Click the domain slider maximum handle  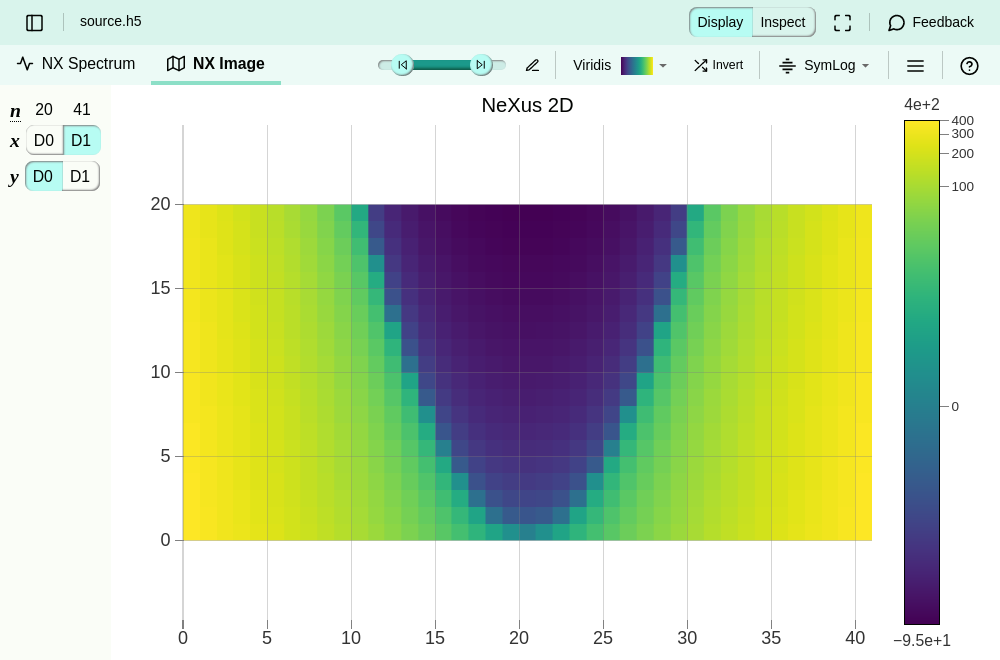pos(481,64)
